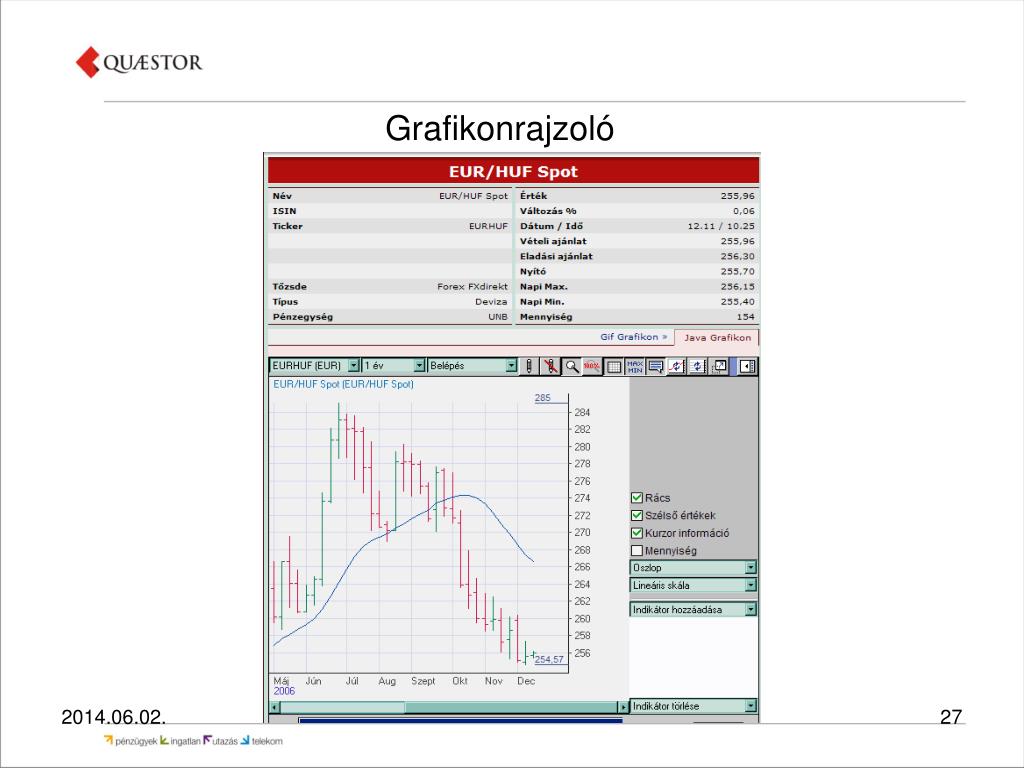Click the 2006 year label under chart

point(284,691)
